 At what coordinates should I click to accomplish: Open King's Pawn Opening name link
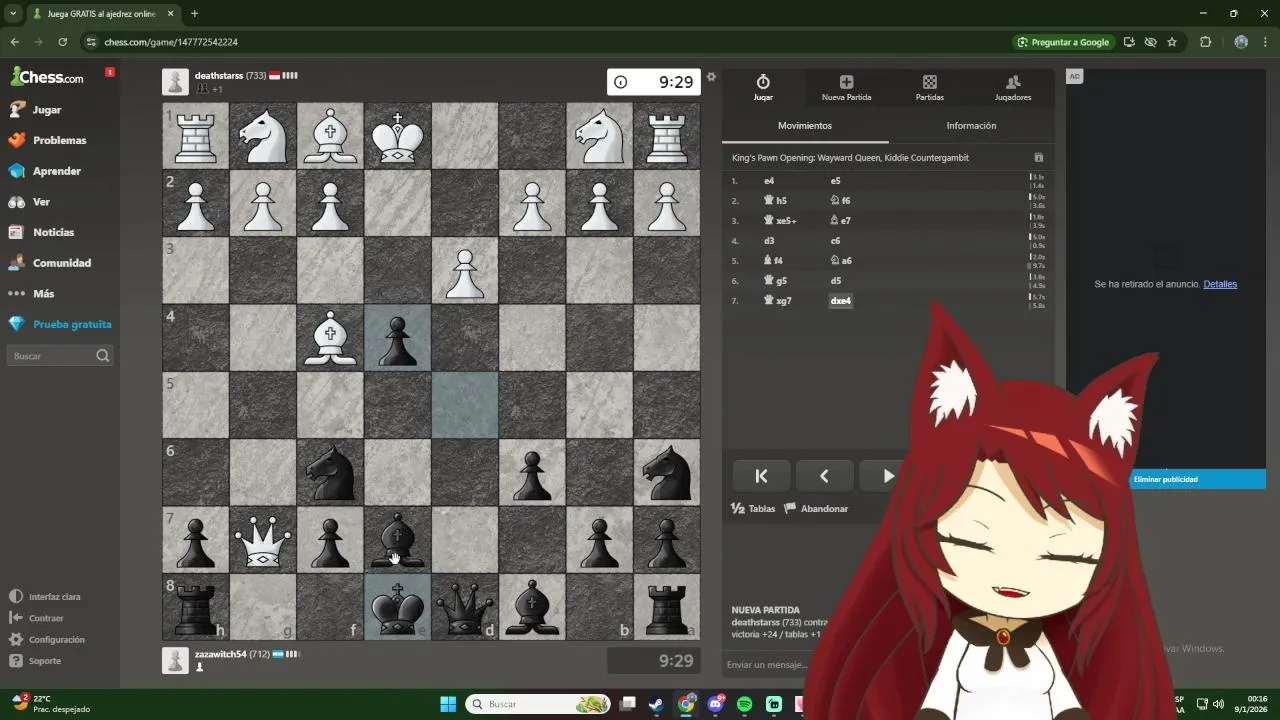tap(850, 158)
